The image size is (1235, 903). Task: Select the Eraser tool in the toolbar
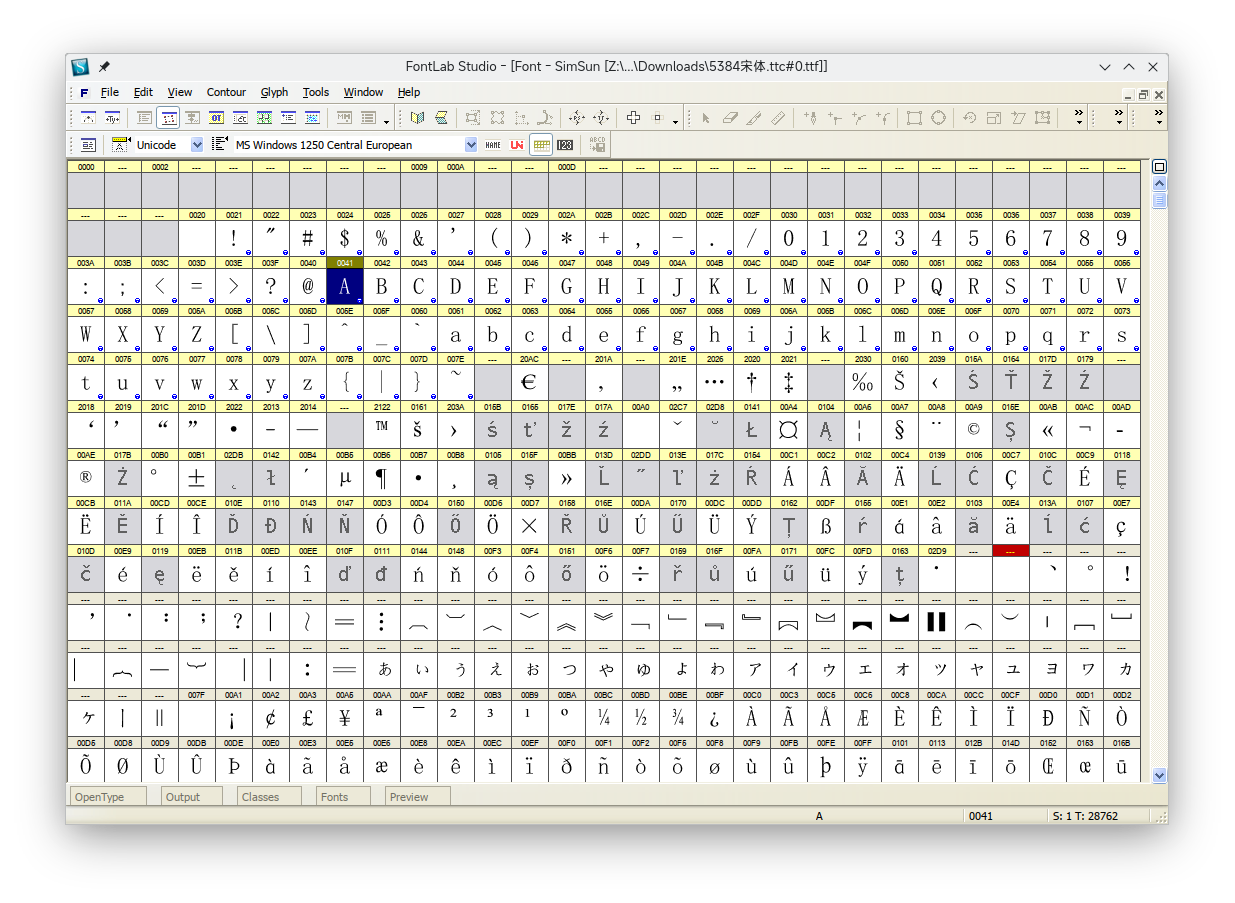[x=728, y=118]
